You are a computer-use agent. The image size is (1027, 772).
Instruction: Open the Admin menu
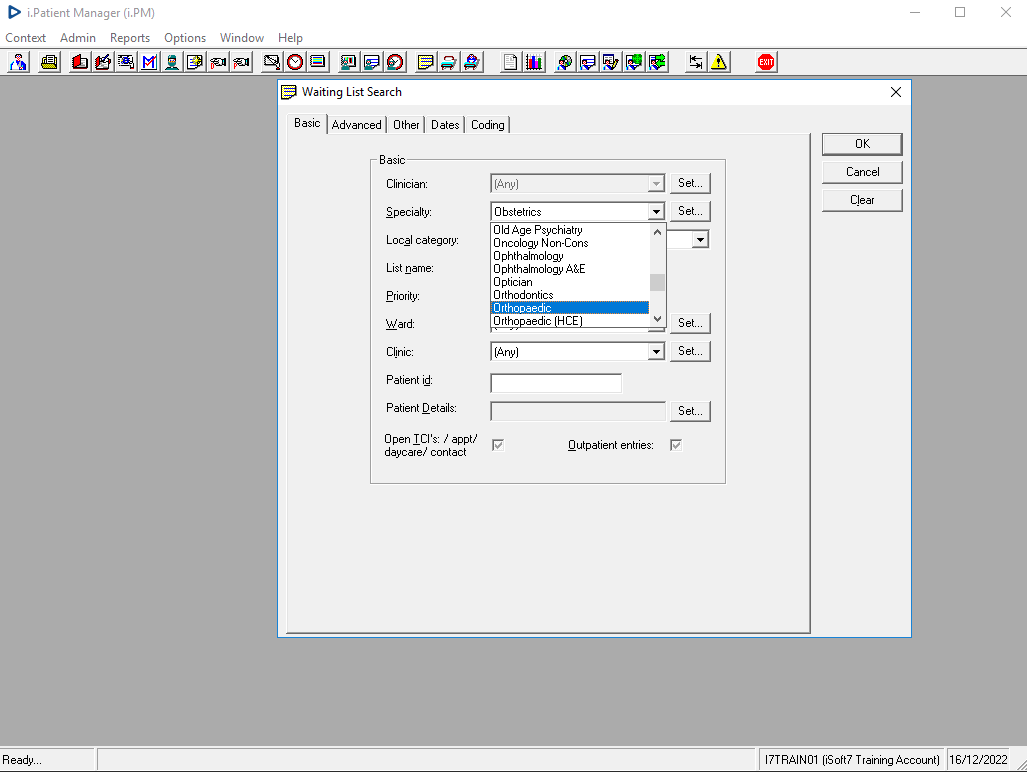pyautogui.click(x=78, y=38)
